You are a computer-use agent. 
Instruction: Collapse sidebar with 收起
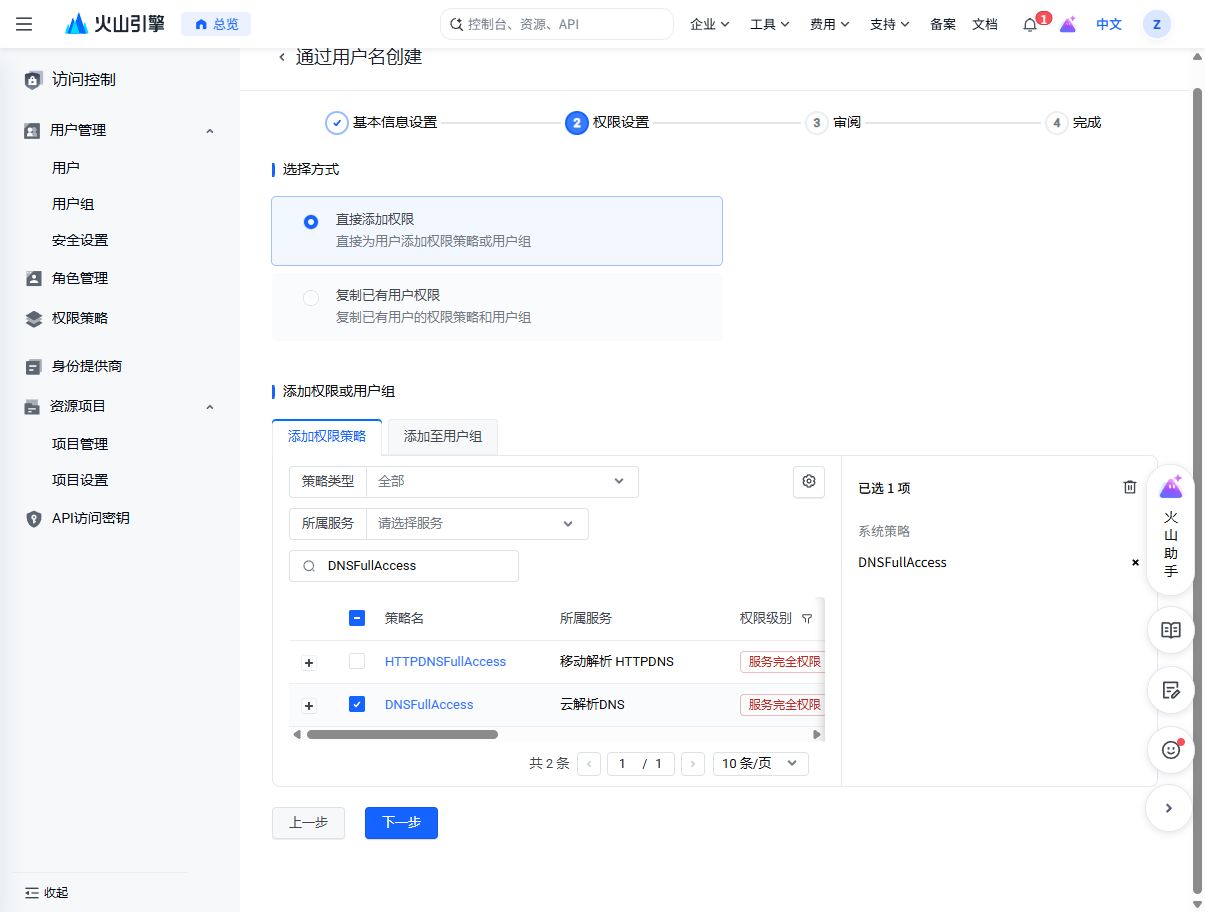pyautogui.click(x=47, y=892)
